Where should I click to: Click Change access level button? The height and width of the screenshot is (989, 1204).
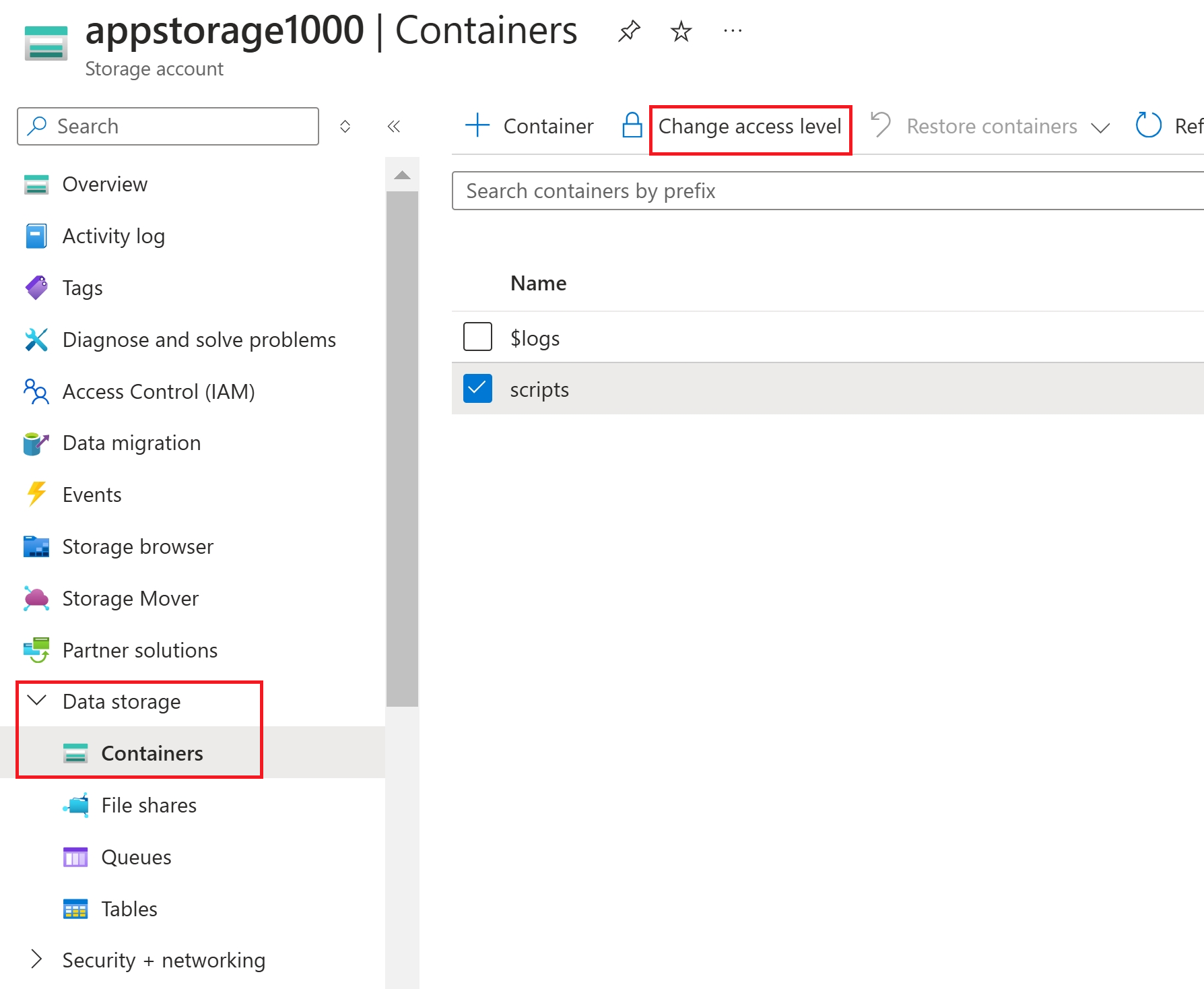tap(750, 126)
